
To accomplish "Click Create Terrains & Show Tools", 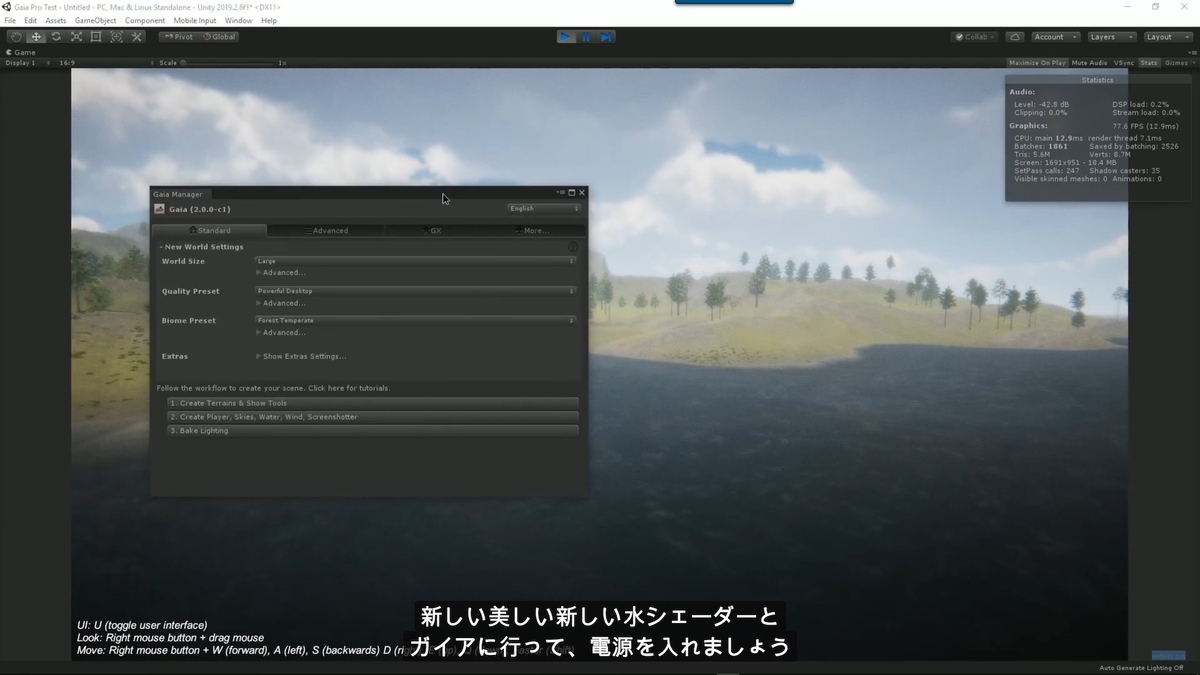I will tap(373, 403).
